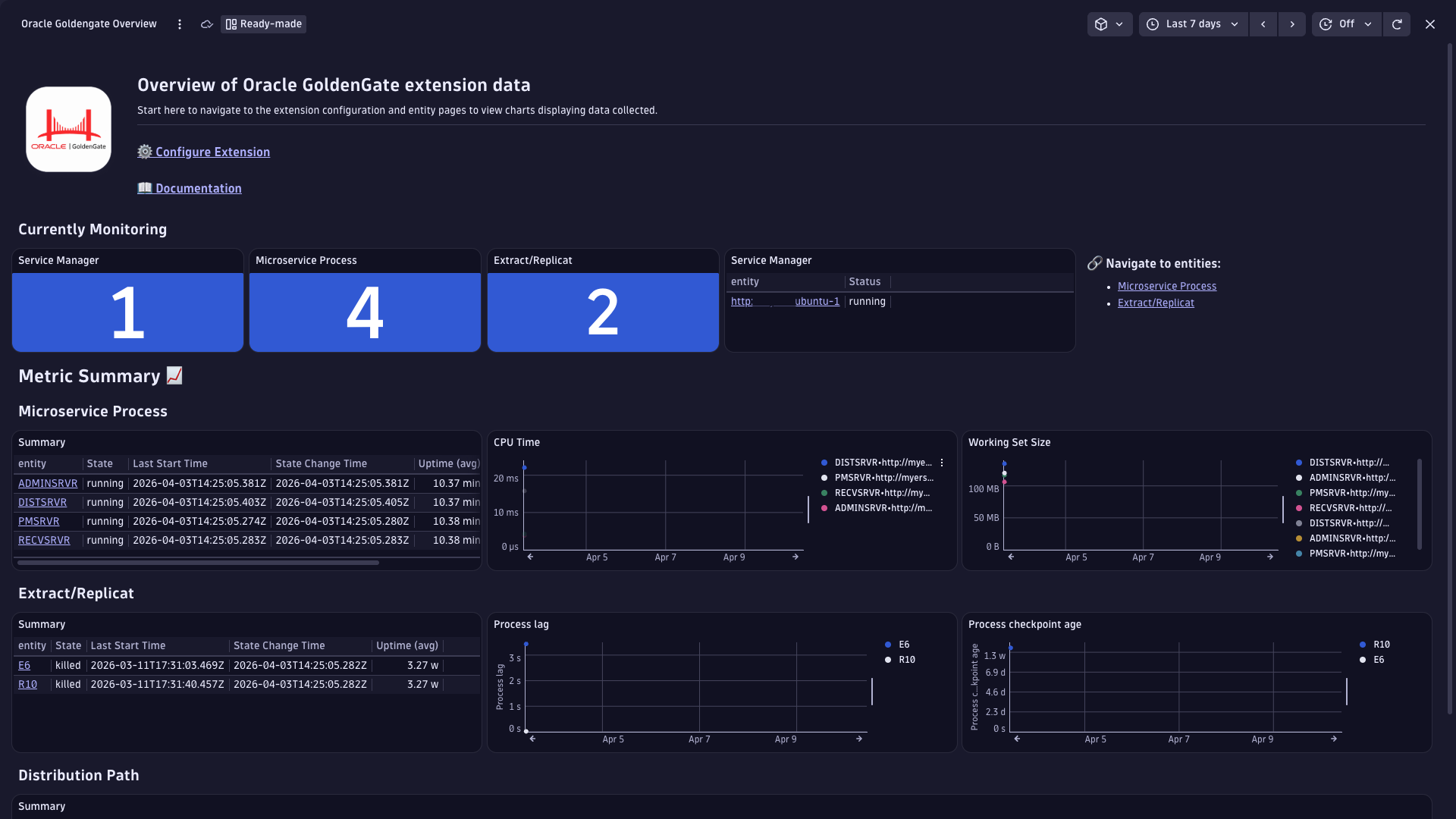Click the Ready-made badge

[264, 24]
